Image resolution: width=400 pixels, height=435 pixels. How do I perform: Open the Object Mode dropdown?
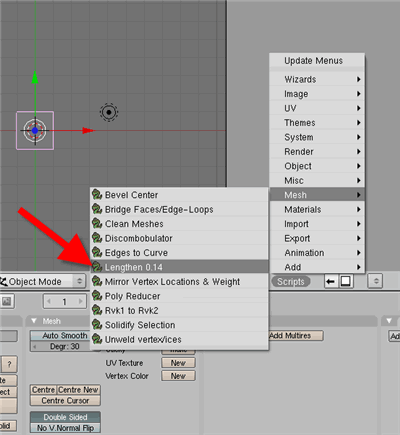(x=43, y=281)
